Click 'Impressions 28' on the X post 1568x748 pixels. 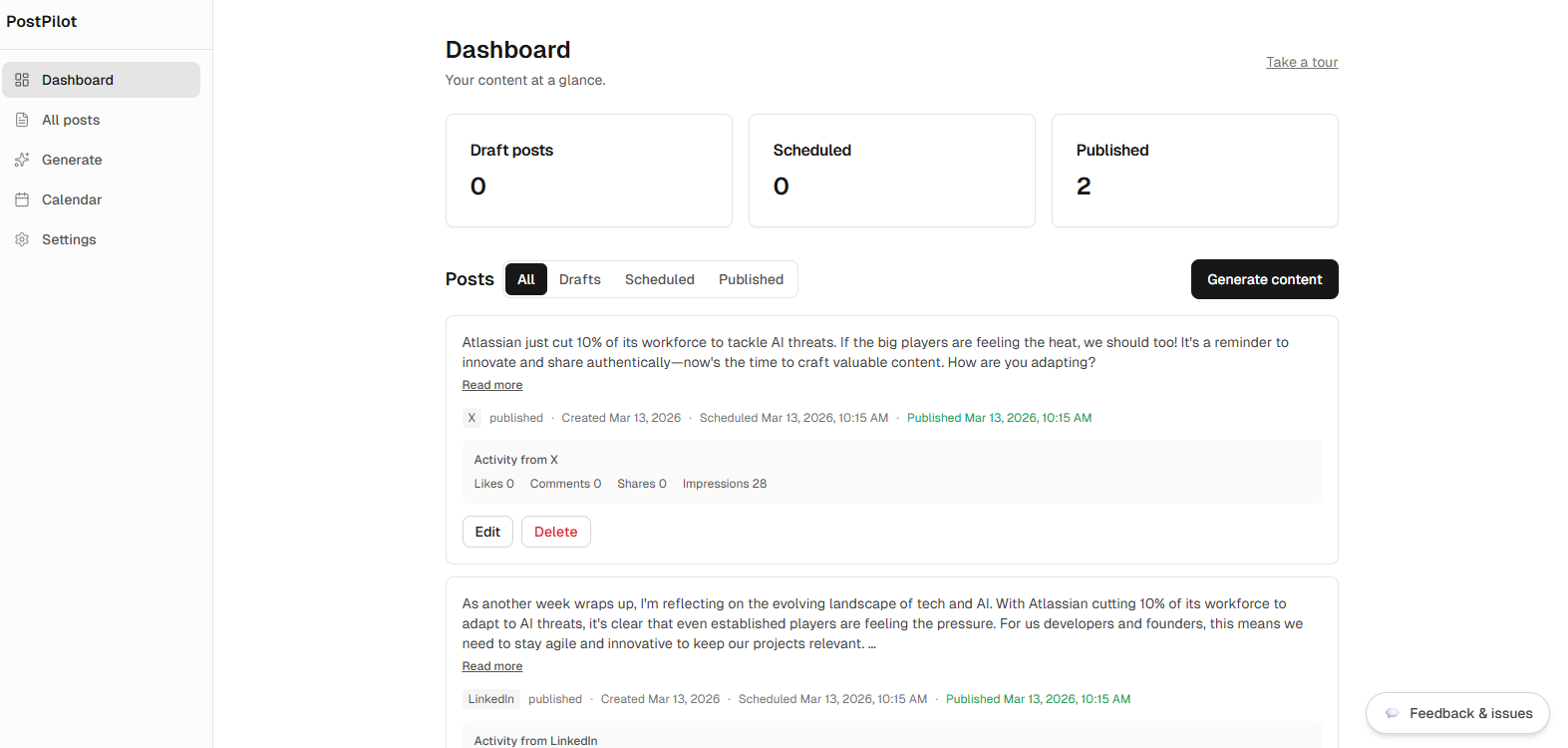725,484
